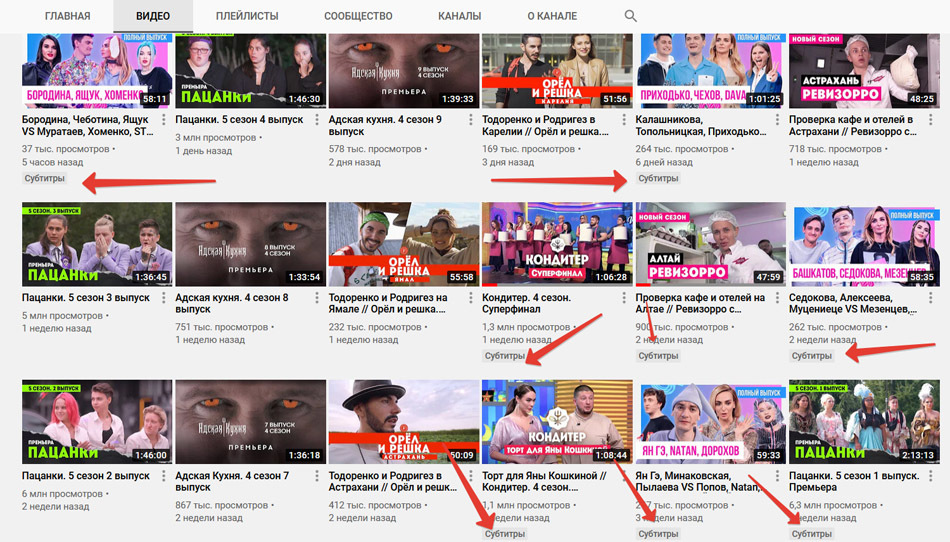Open the three-dot menu for Пацанки 5 сезон 4 выпуск
This screenshot has width=950, height=542.
click(317, 120)
